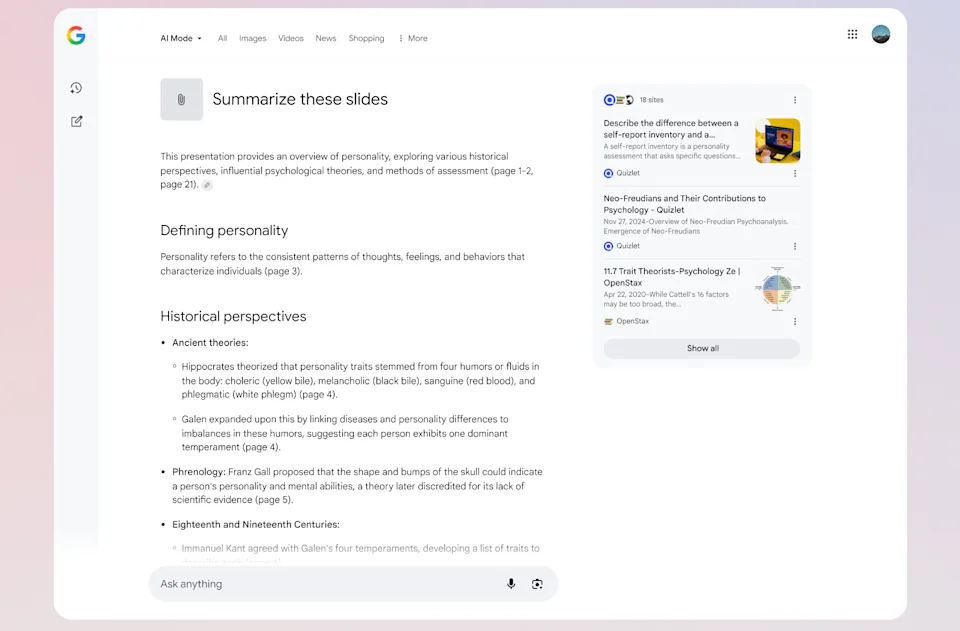The image size is (960, 631).
Task: Switch to the Shopping tab
Action: tap(366, 38)
